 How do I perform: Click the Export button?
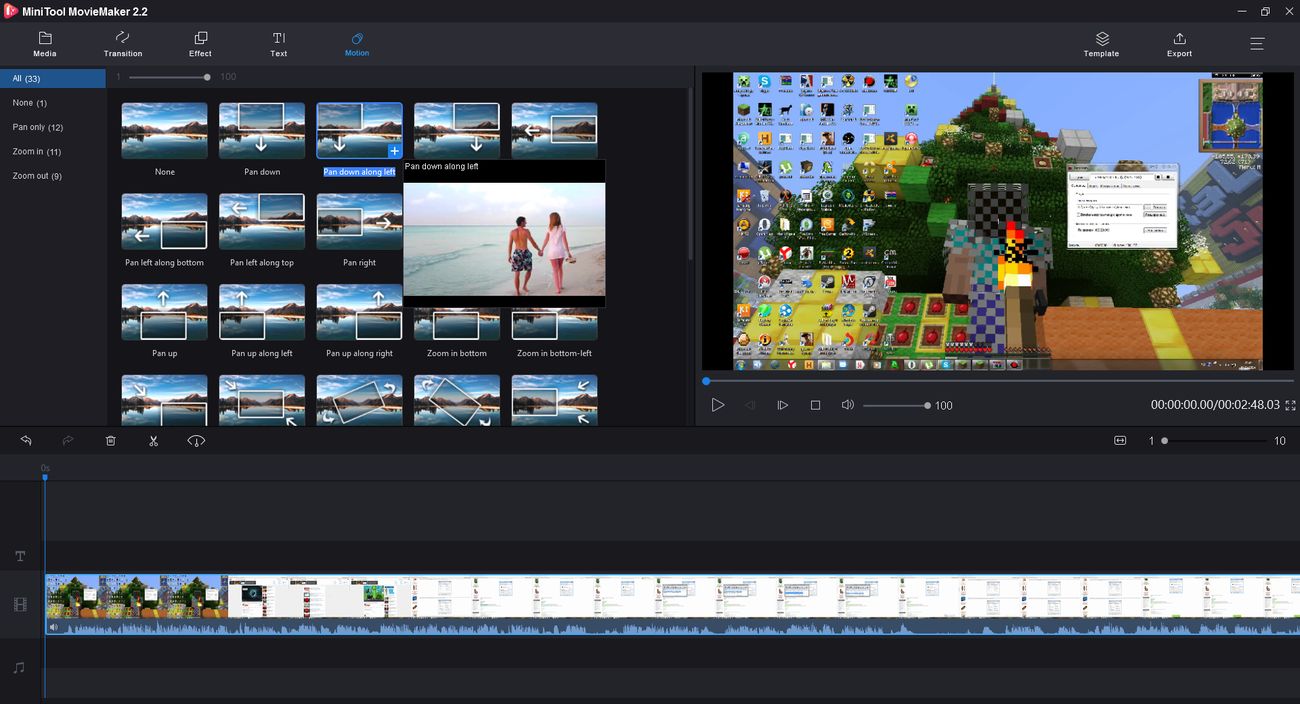pos(1179,44)
